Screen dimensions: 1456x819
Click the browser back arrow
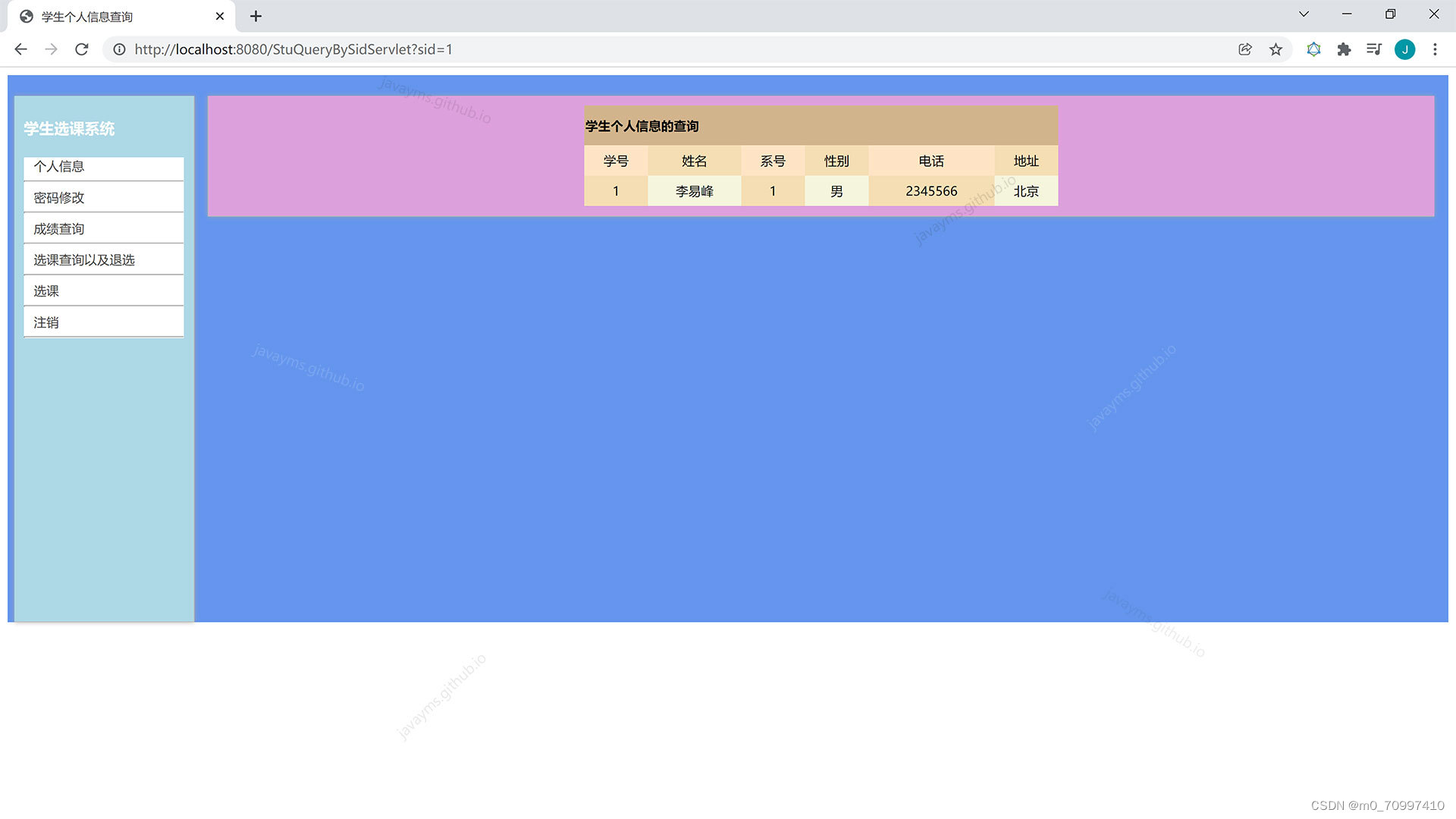[20, 49]
